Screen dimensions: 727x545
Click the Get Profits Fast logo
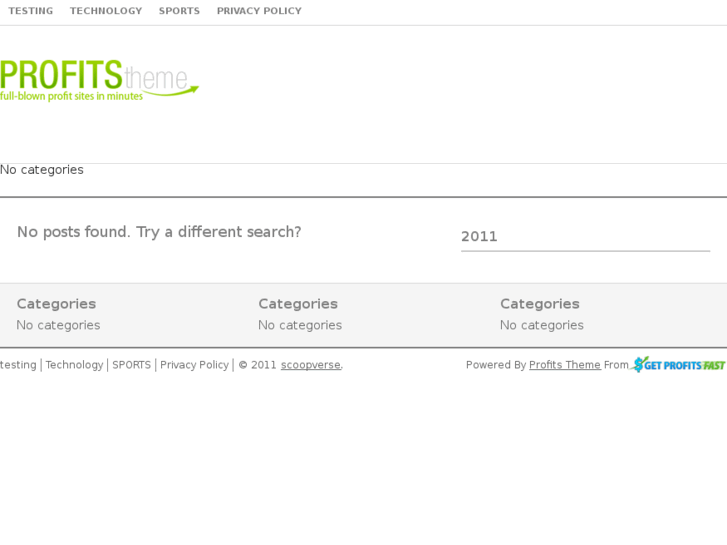point(679,365)
